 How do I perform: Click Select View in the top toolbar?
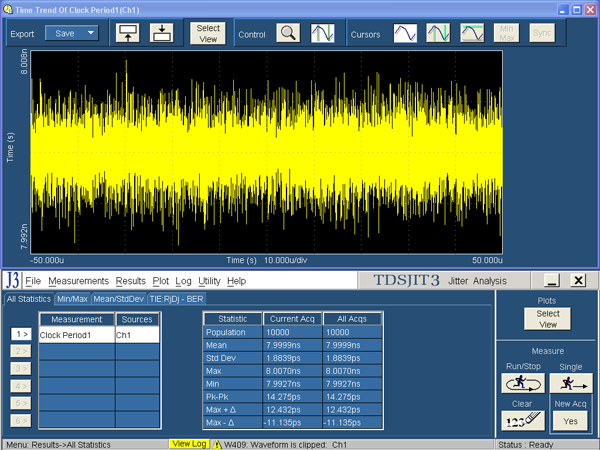point(208,33)
